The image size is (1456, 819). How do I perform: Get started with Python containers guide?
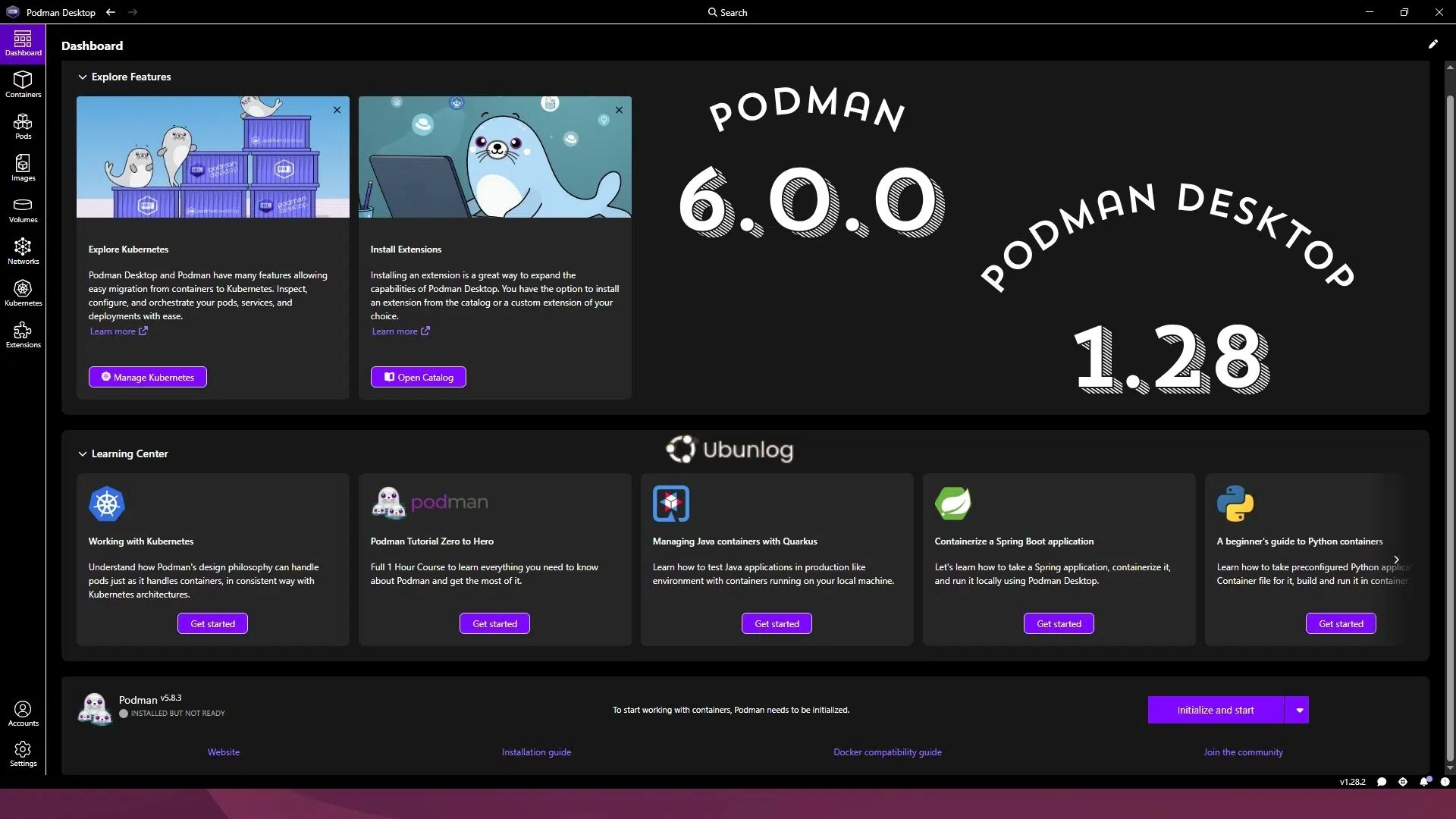tap(1341, 623)
